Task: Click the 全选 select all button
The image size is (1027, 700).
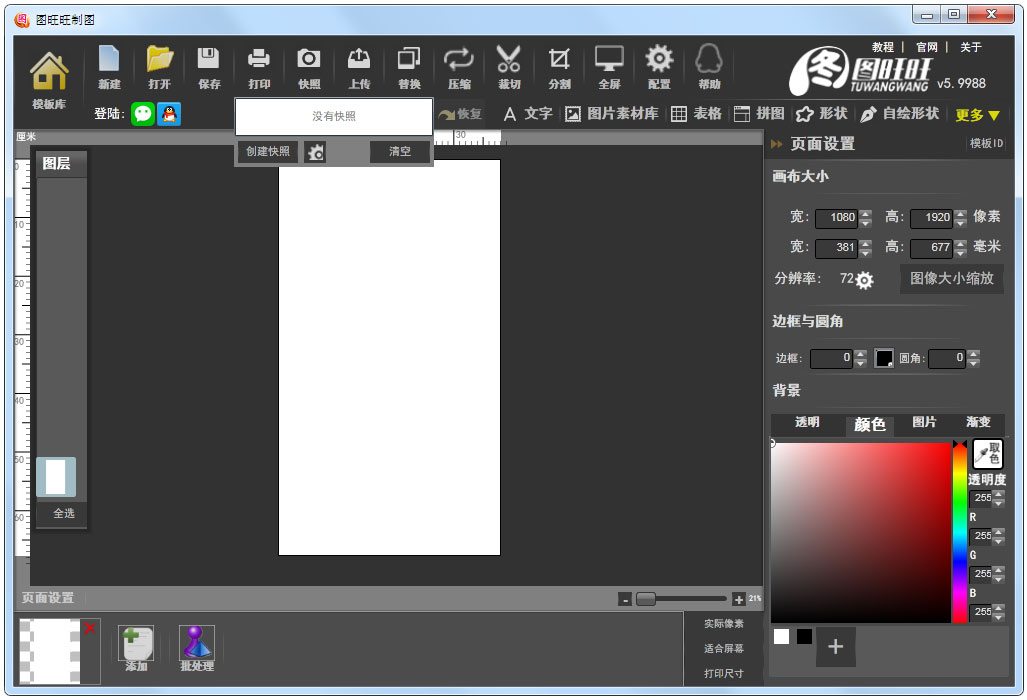Action: pos(64,513)
